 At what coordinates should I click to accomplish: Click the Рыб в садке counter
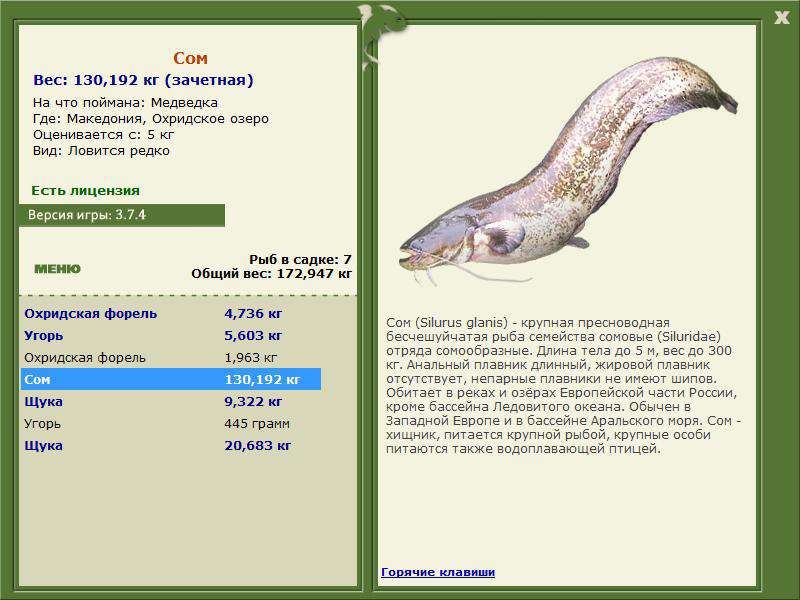tap(300, 259)
